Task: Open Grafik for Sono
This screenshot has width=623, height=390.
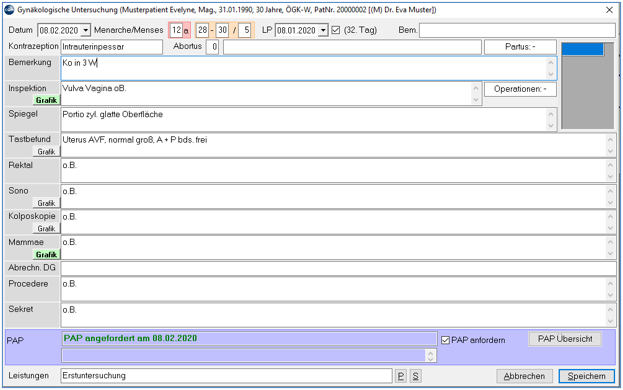Action: pos(46,203)
